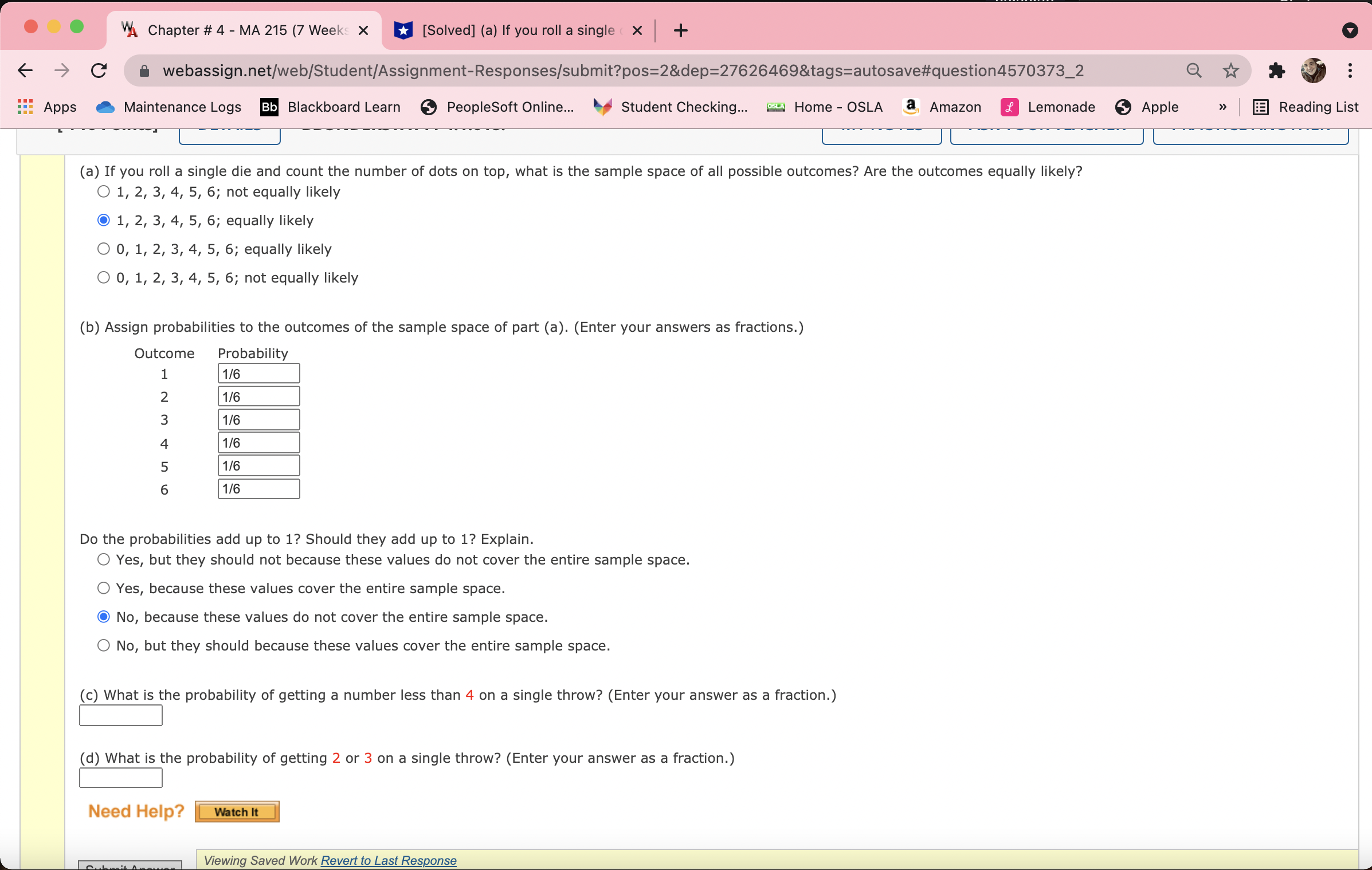
Task: Open the Apps grid shortcut
Action: (x=47, y=107)
